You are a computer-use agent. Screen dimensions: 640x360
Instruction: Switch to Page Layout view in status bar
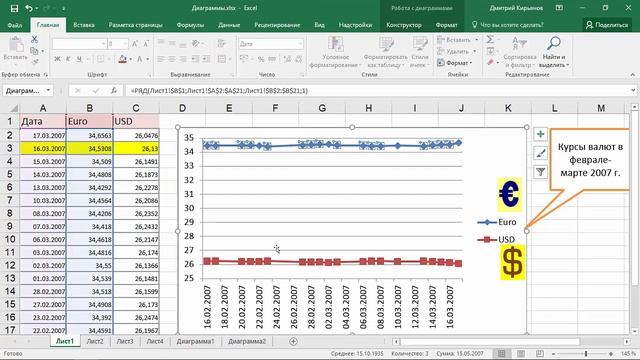(x=521, y=353)
